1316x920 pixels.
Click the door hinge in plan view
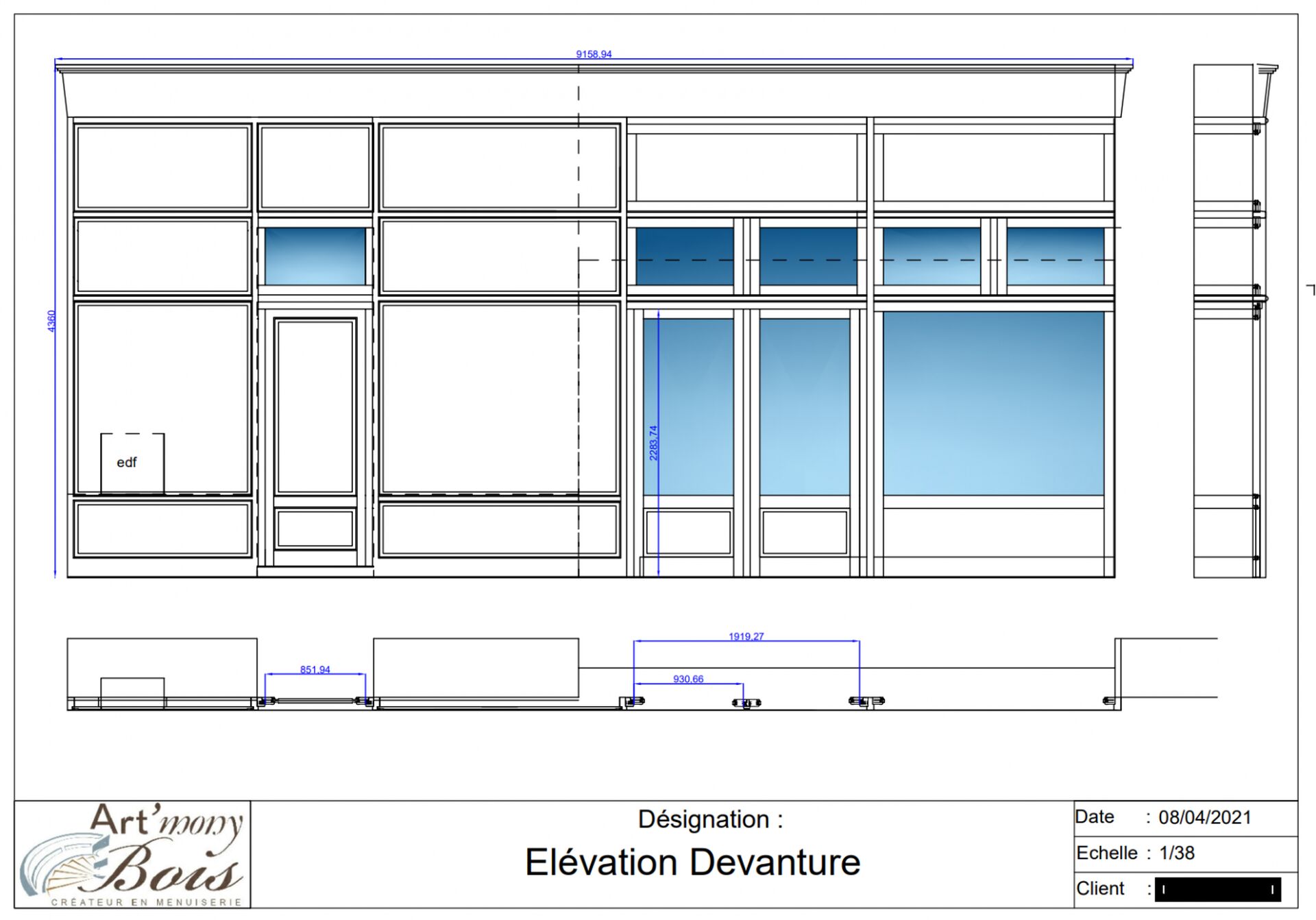pyautogui.click(x=267, y=701)
